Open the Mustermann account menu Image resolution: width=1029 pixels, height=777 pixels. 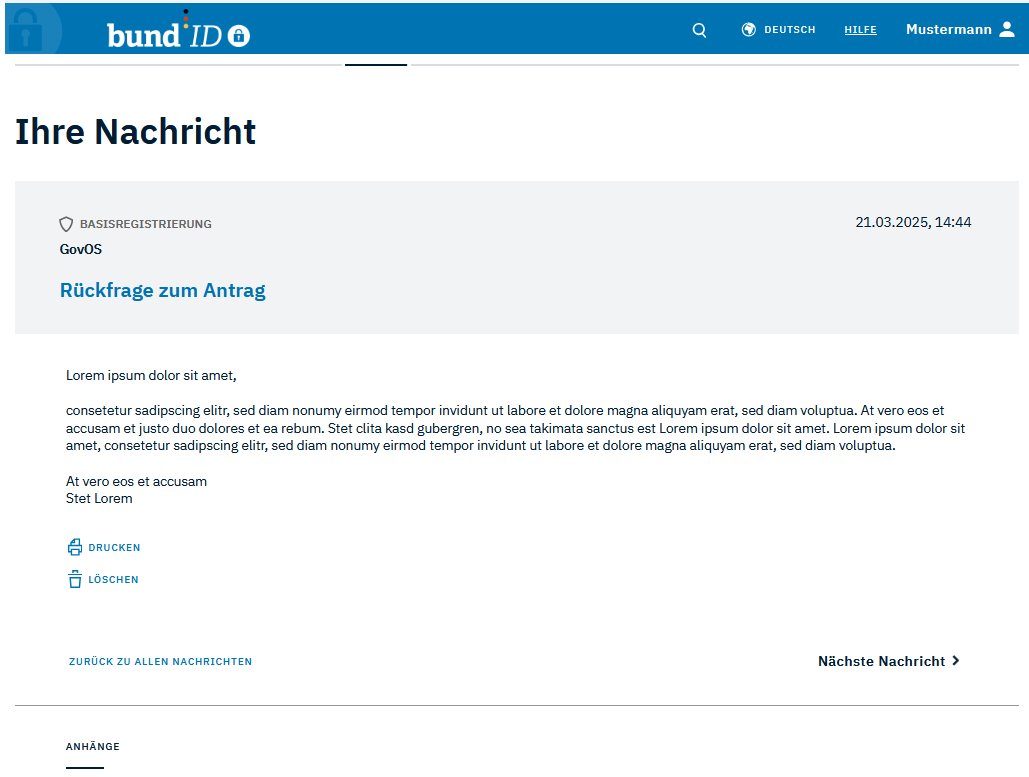(948, 30)
